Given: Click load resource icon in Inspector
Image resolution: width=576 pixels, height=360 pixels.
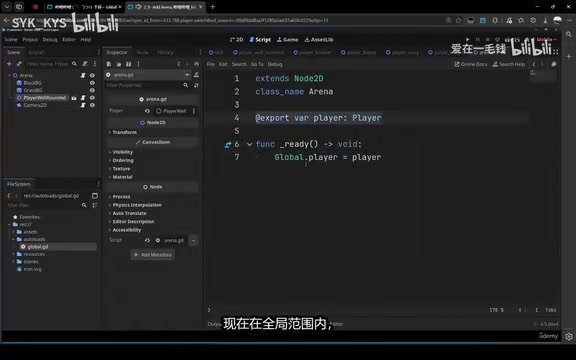Looking at the screenshot, I should 119,64.
